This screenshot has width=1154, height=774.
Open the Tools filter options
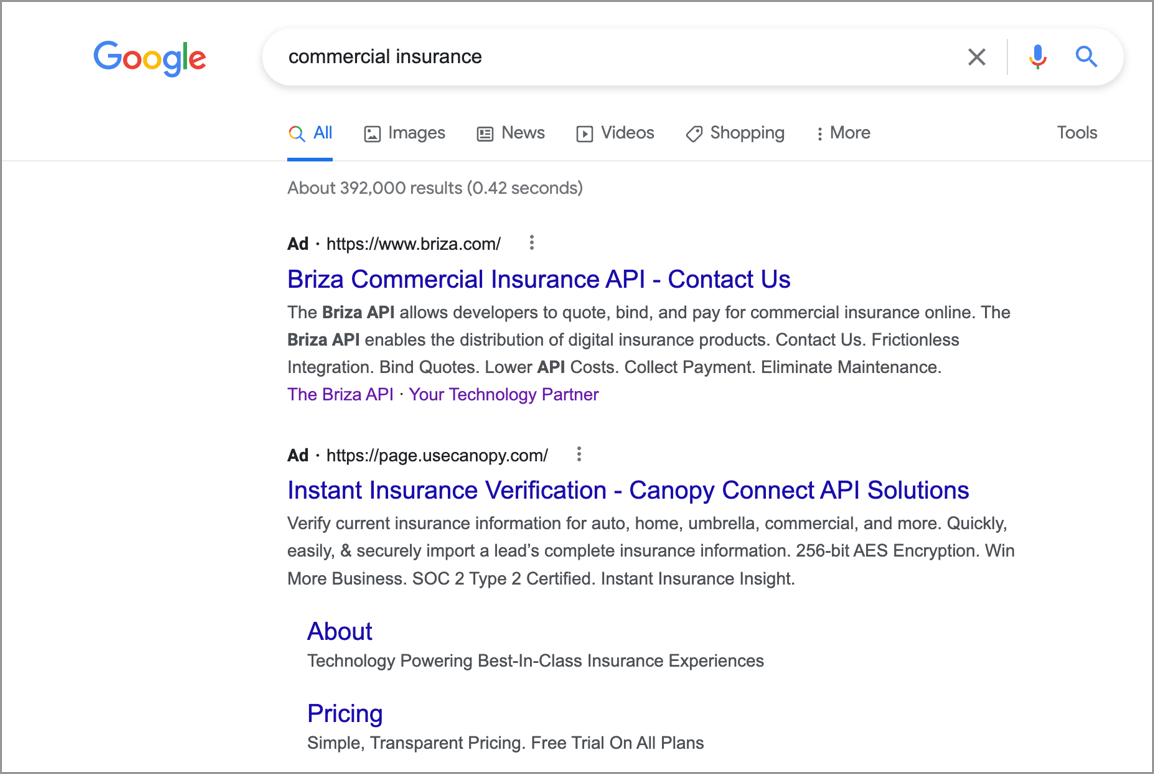point(1077,132)
